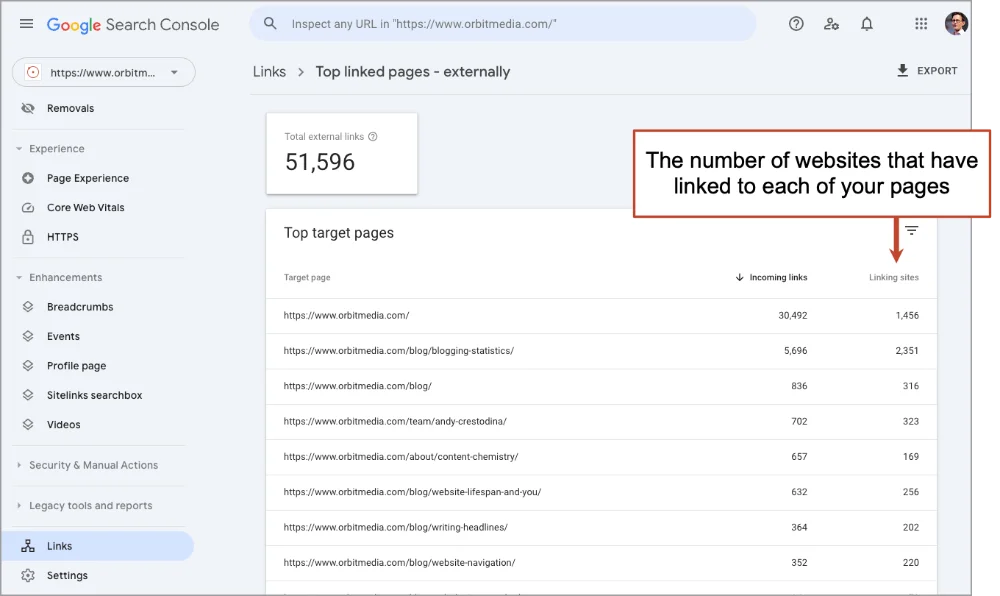Open the Events enhancement report

pyautogui.click(x=63, y=337)
